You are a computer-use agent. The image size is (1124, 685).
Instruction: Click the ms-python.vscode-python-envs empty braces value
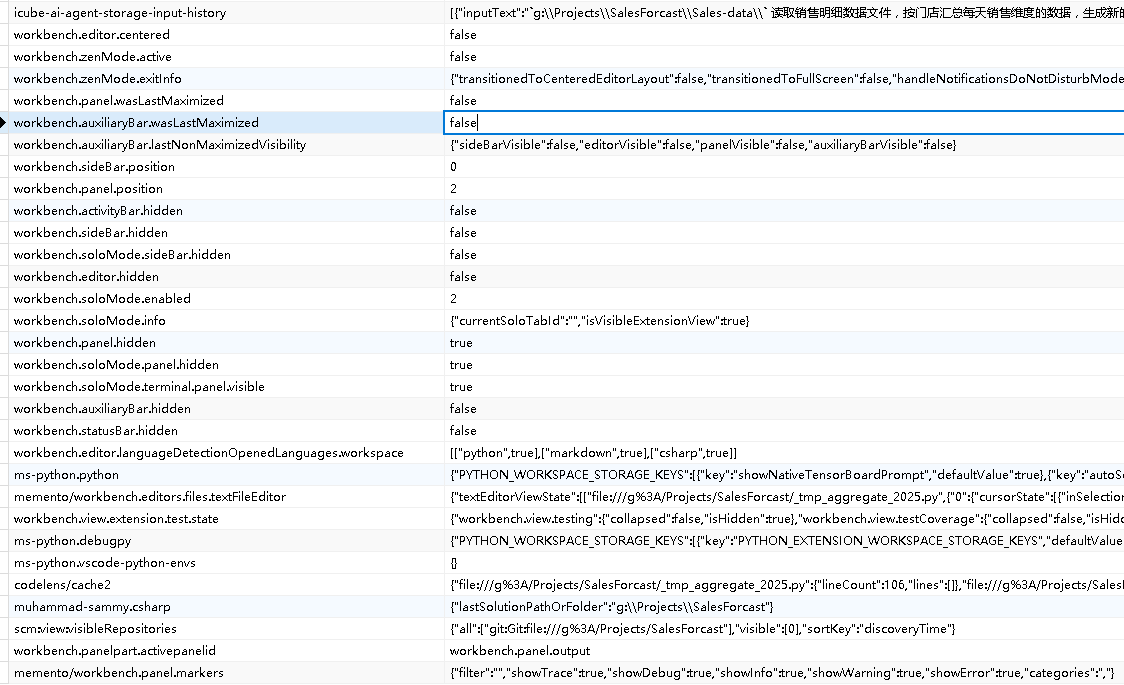[x=454, y=563]
